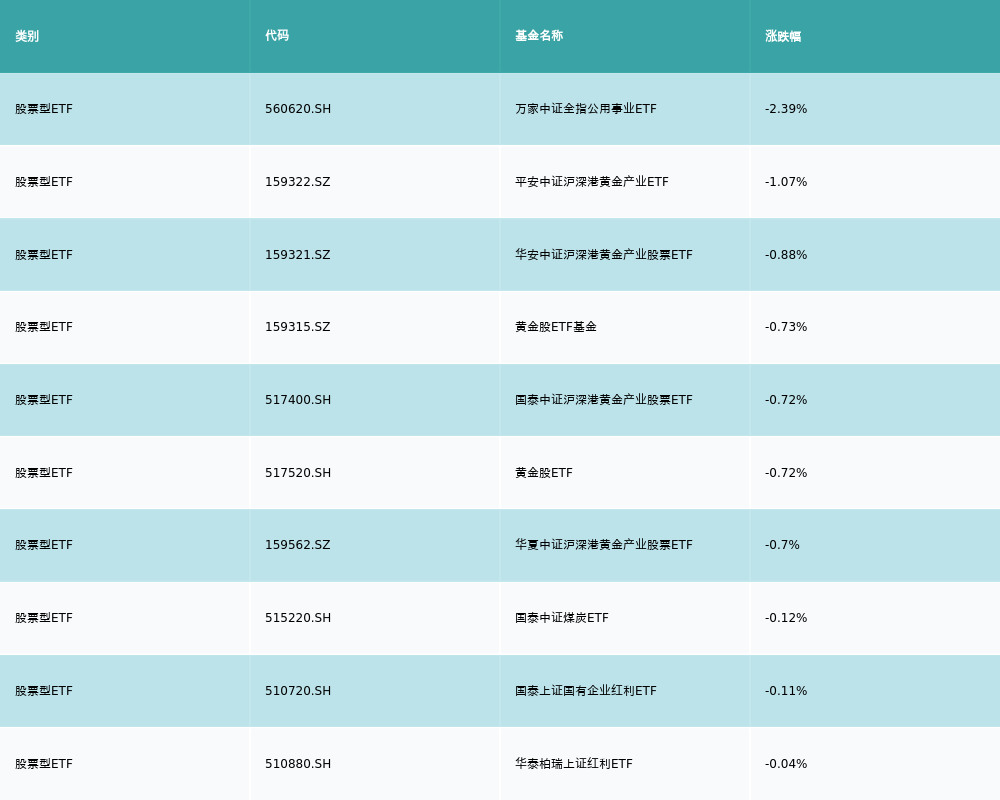
Task: Click 股票型ETF in the 560620.SH row
Action: [43, 109]
